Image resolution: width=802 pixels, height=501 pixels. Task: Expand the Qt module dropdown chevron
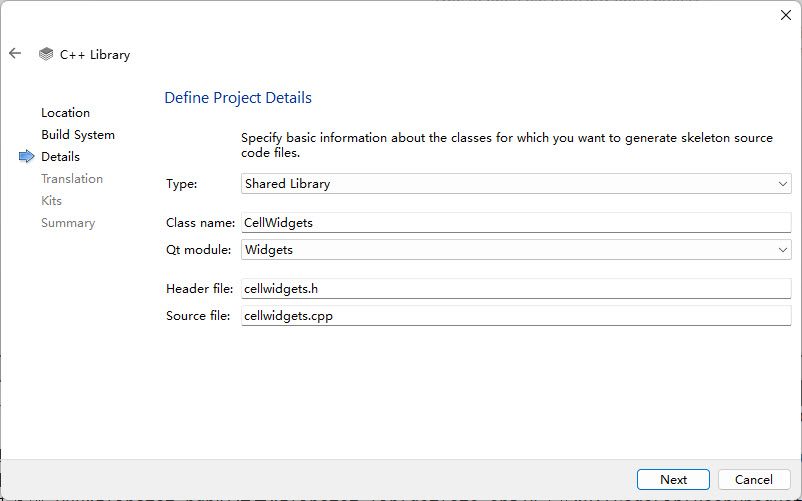[x=783, y=250]
